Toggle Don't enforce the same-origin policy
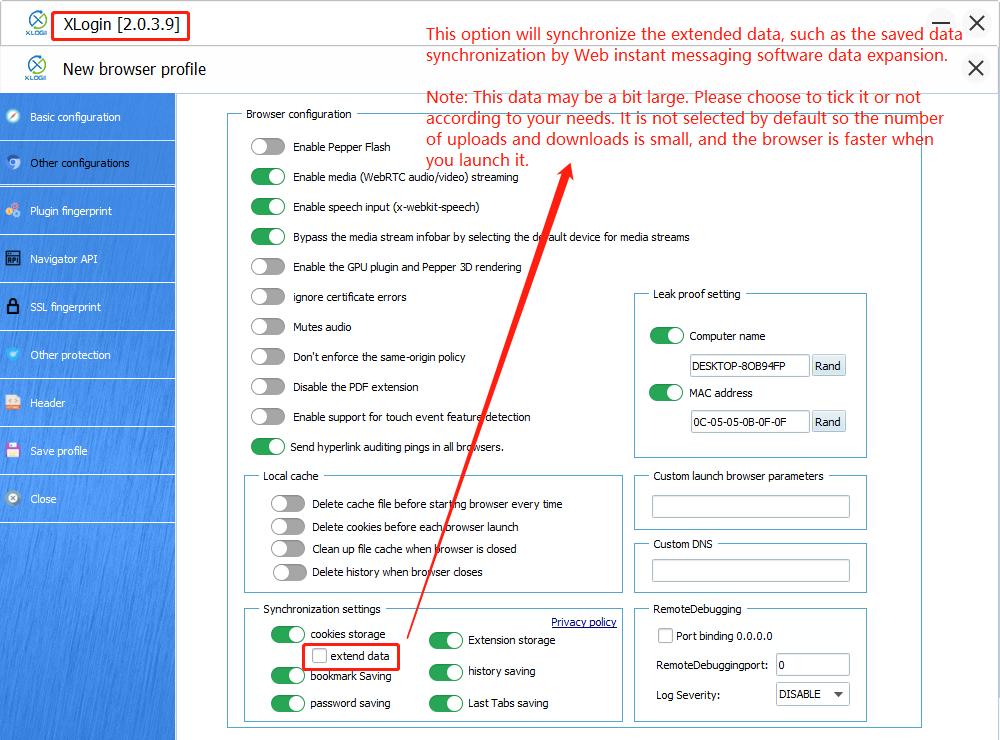The height and width of the screenshot is (740, 1000). (x=268, y=357)
